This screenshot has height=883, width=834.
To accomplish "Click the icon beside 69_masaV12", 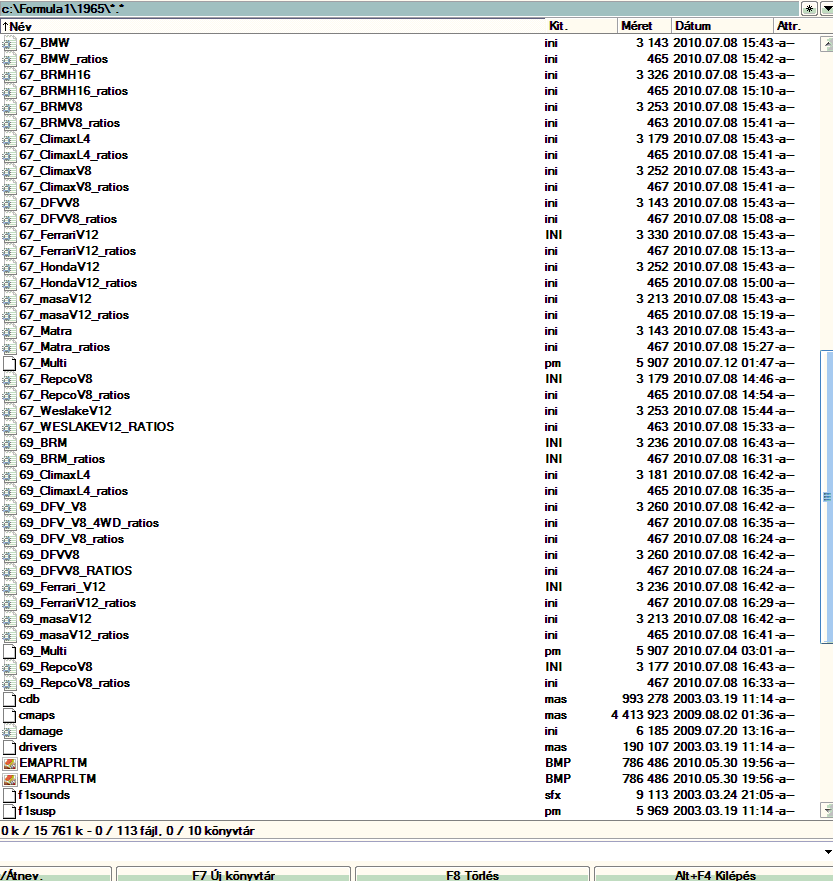I will (x=9, y=619).
